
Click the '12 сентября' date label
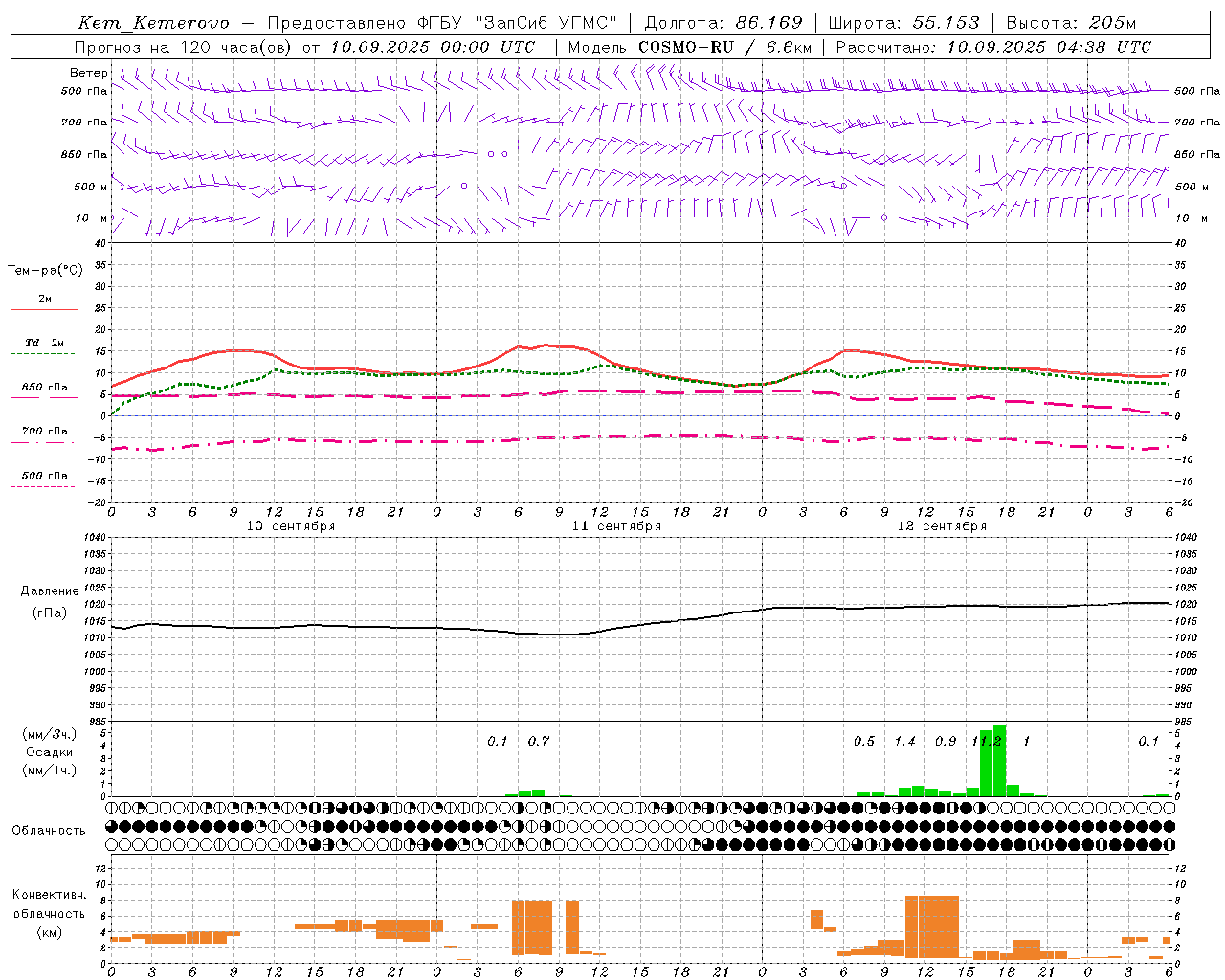click(x=942, y=526)
